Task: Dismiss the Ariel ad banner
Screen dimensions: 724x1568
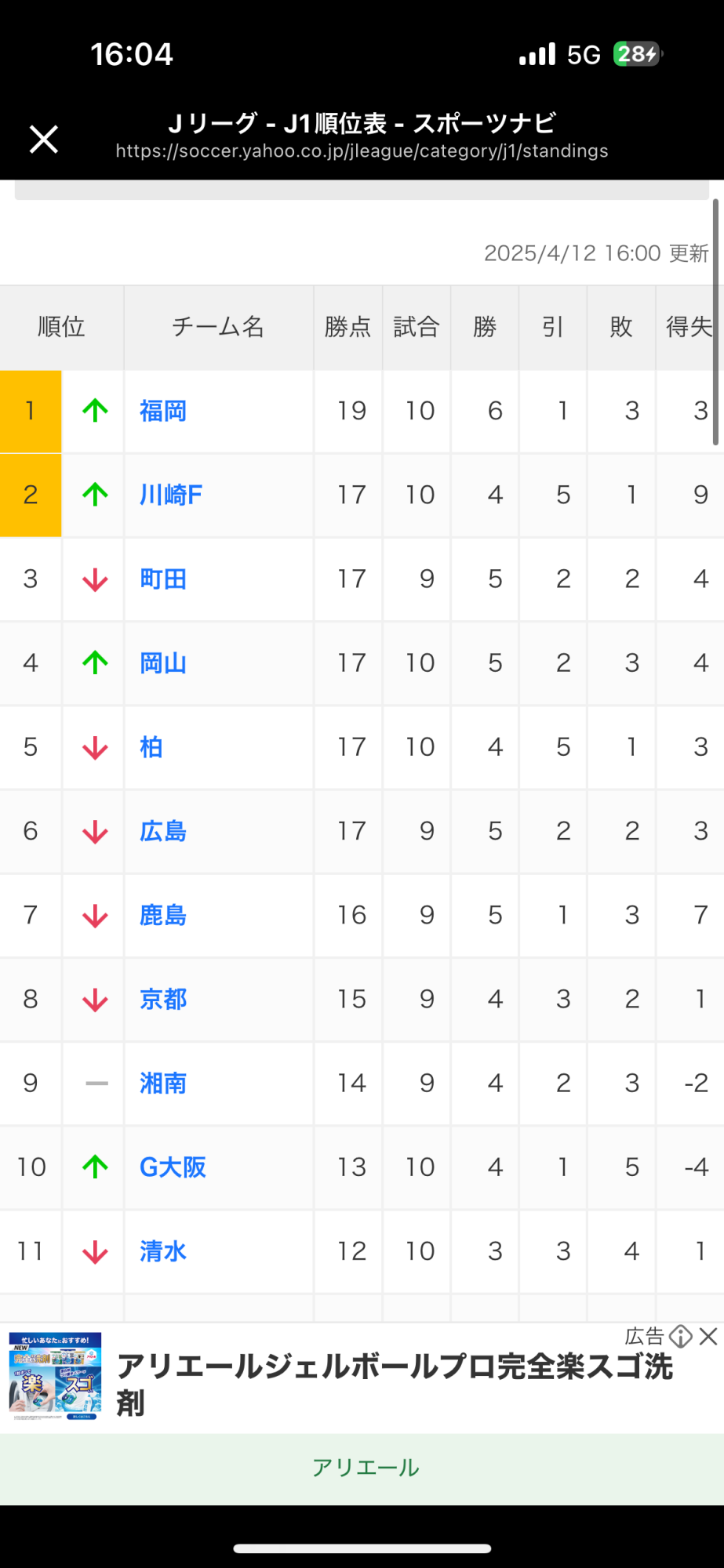Action: point(708,1337)
